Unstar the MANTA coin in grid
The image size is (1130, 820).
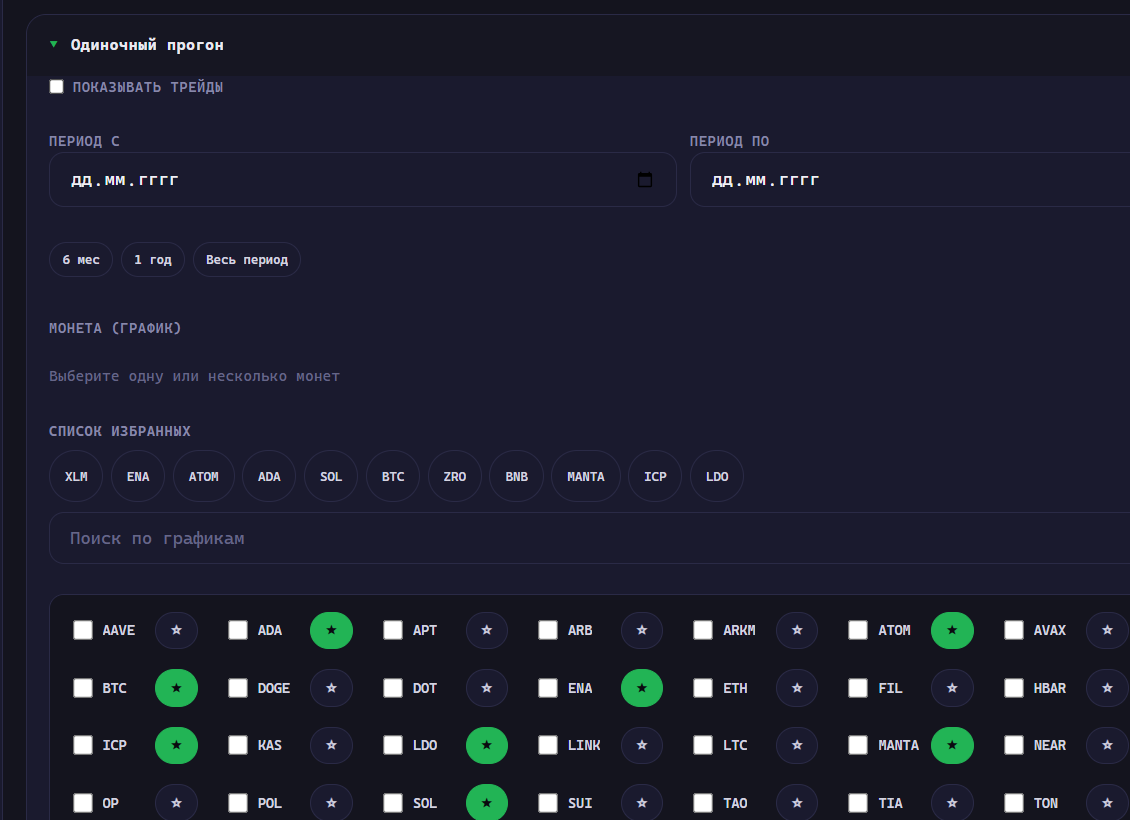point(952,744)
